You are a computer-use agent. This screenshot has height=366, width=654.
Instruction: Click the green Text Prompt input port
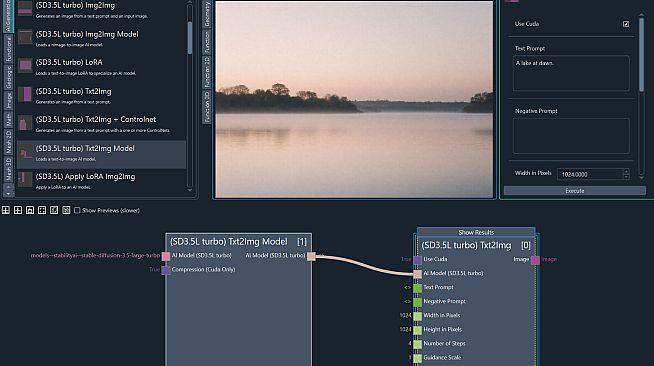click(x=418, y=288)
